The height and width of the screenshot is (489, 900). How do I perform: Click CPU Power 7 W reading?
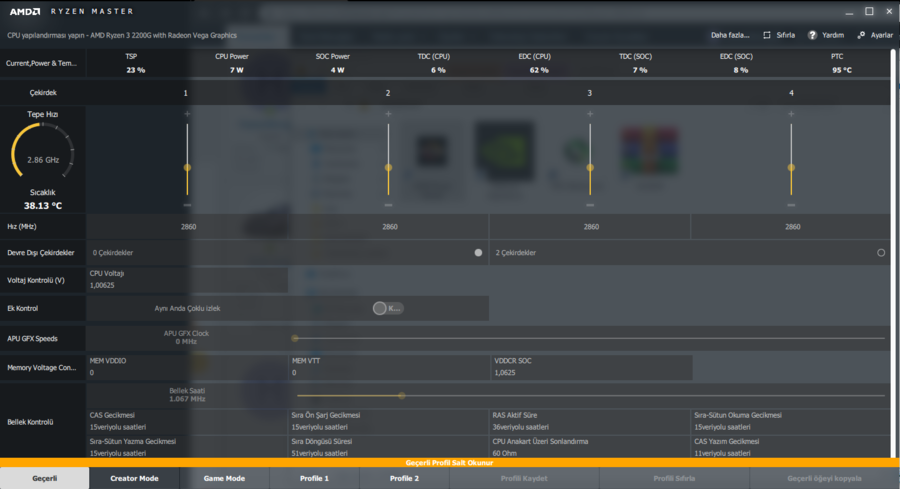[x=232, y=63]
